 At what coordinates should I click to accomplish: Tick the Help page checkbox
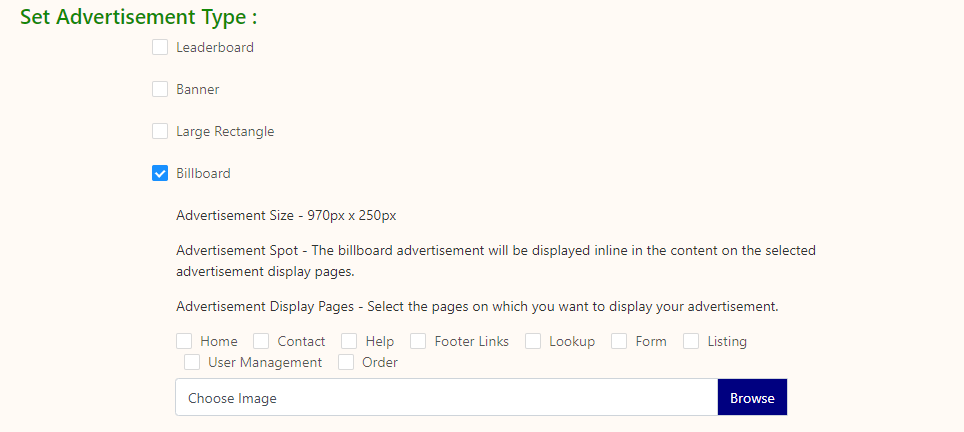[x=349, y=341]
